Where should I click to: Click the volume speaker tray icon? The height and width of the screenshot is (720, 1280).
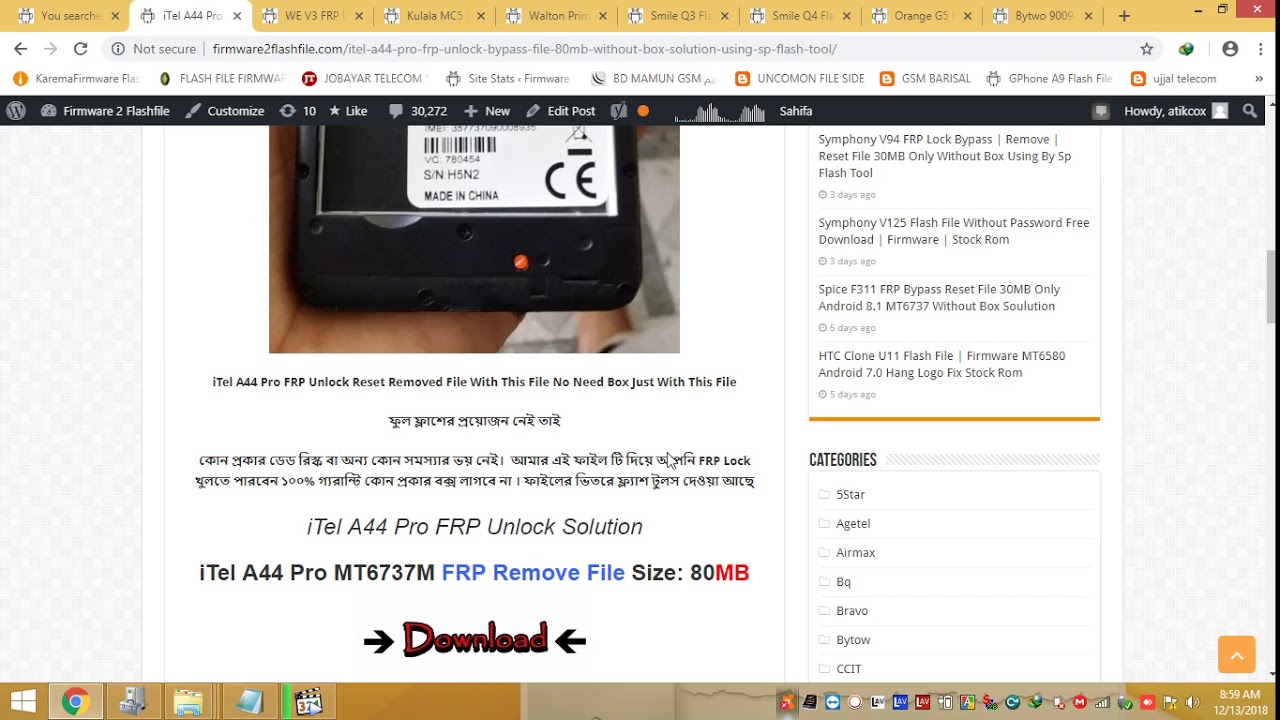pyautogui.click(x=1192, y=702)
